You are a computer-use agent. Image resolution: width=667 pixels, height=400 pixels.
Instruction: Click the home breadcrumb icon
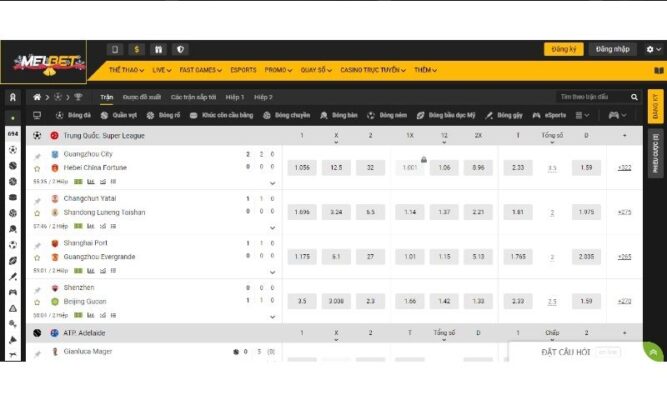pos(37,97)
